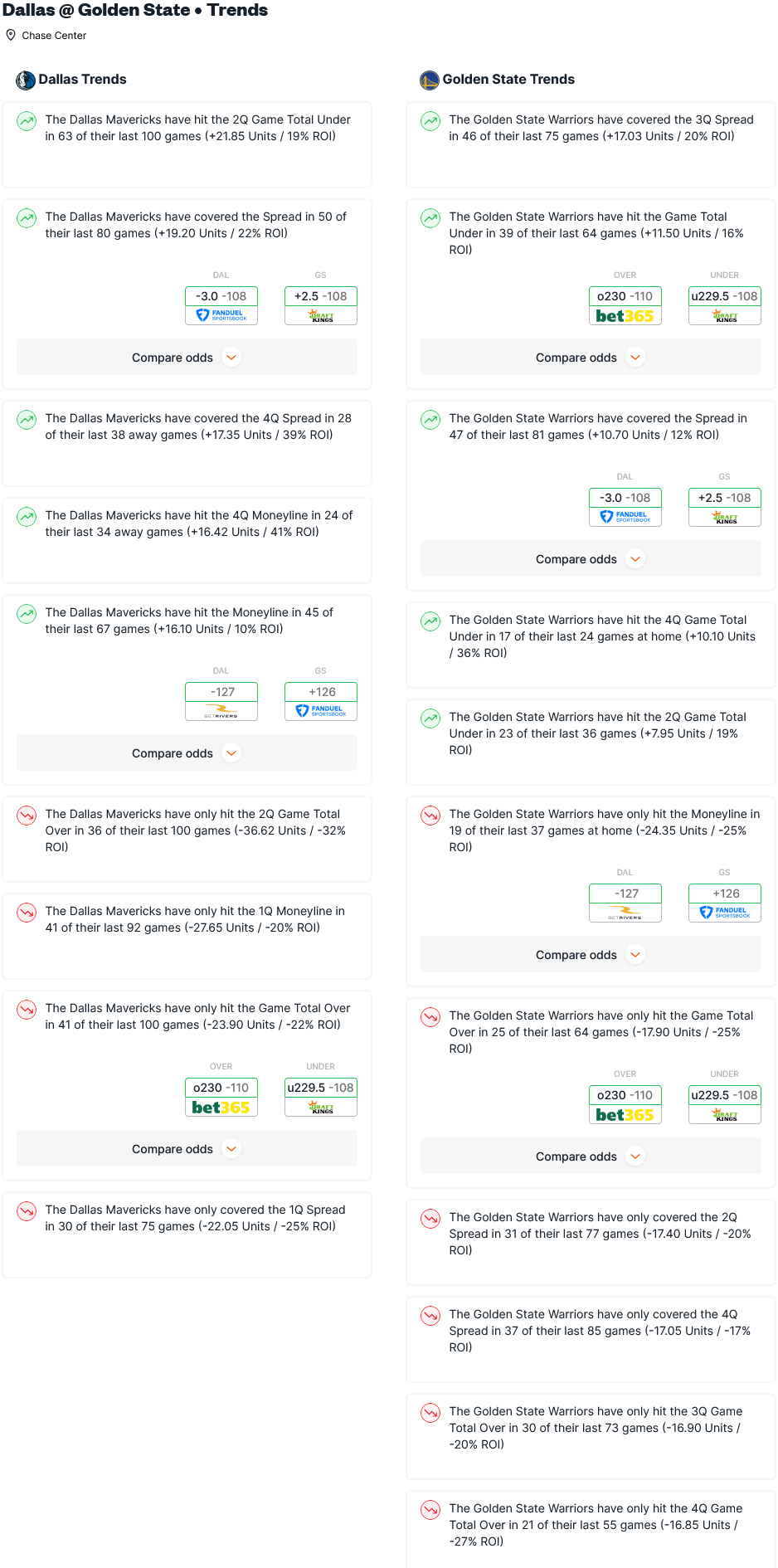The image size is (778, 1568).
Task: Select BetRivers -127 odds under Mavericks Moneyline trend
Action: (x=221, y=701)
